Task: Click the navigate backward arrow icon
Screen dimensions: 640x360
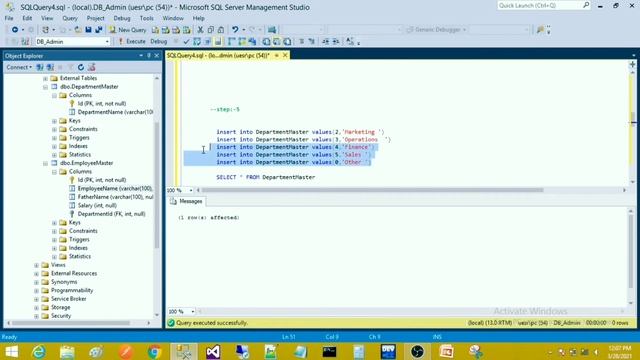Action: coord(15,30)
